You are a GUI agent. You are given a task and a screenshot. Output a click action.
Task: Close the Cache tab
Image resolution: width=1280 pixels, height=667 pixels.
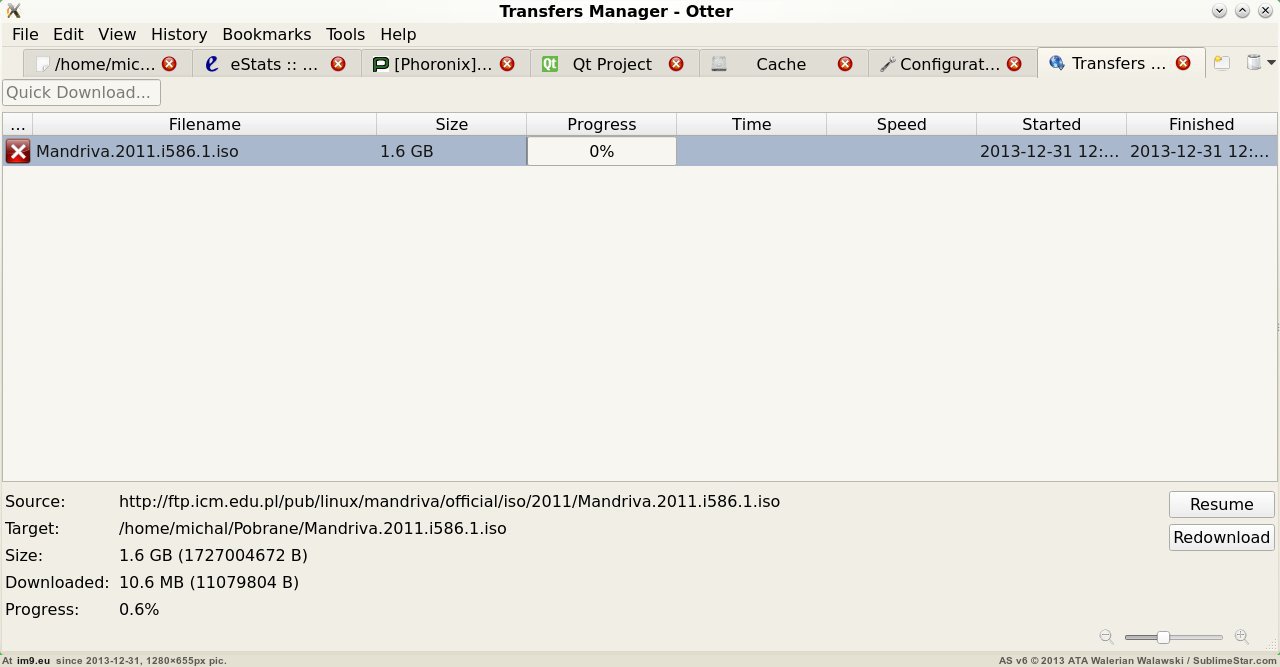845,63
